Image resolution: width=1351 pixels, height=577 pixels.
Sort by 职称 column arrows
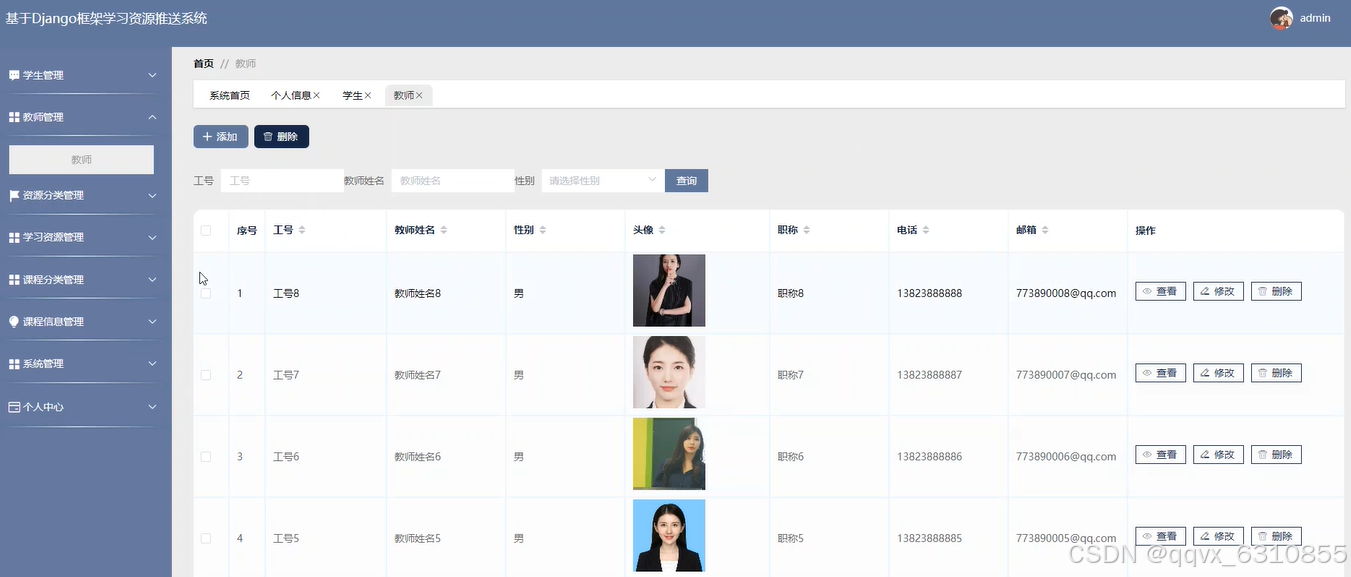tap(807, 230)
